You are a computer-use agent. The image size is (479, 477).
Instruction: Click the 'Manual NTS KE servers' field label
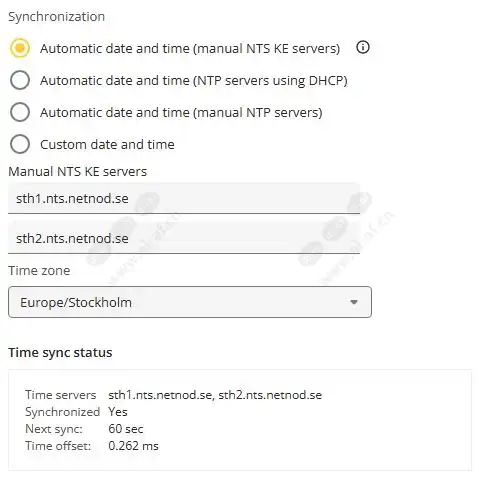pos(77,171)
